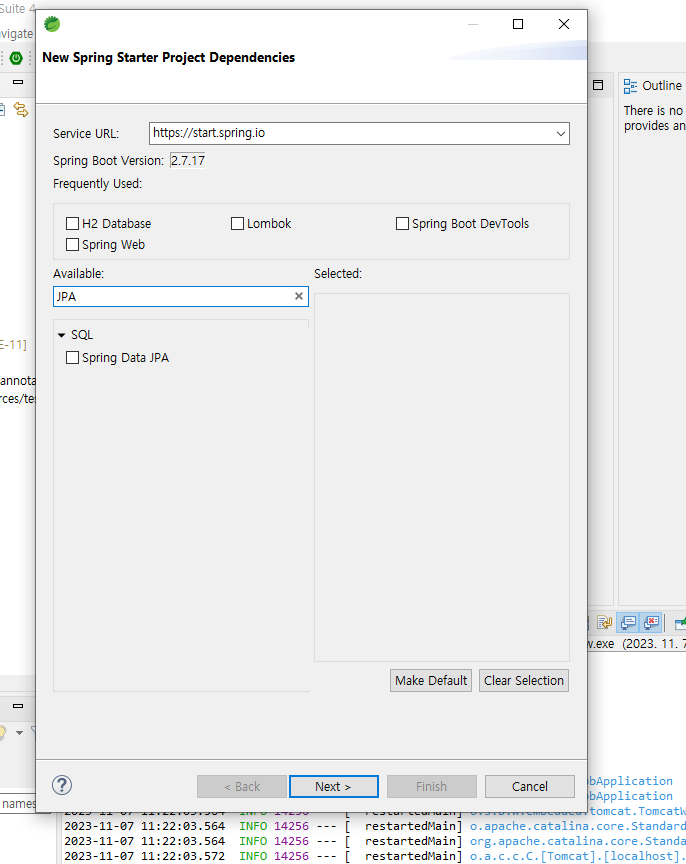Image resolution: width=686 pixels, height=864 pixels.
Task: Toggle Word Wrap icon in Console toolbar
Action: pos(604,623)
